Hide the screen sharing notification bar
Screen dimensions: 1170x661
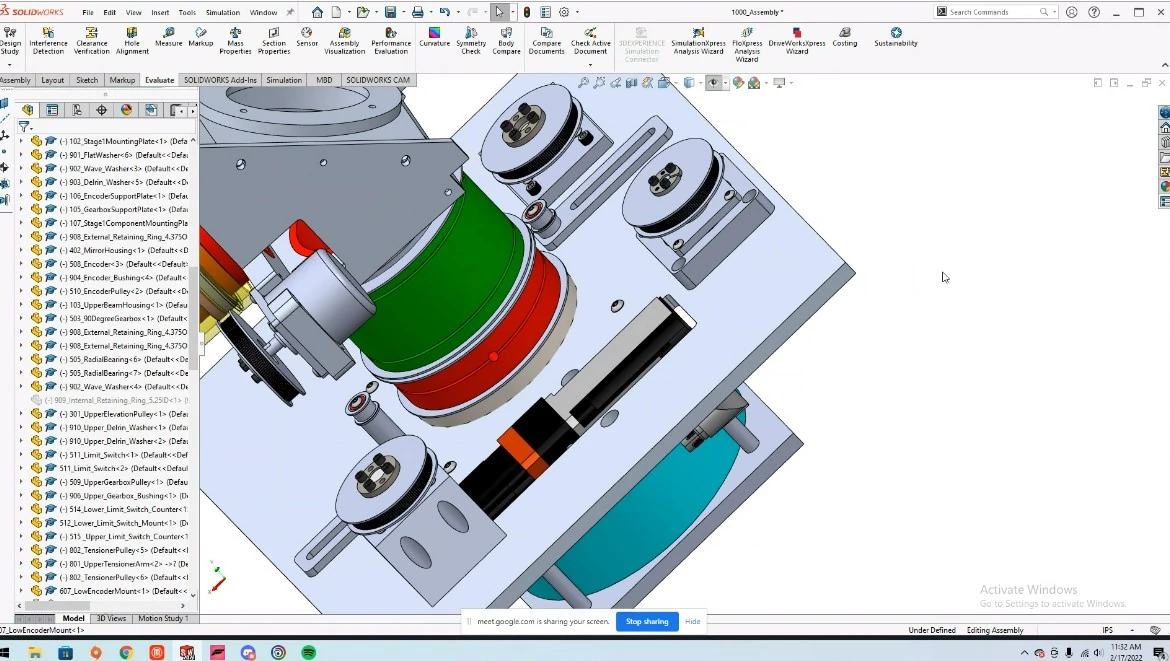click(x=692, y=621)
